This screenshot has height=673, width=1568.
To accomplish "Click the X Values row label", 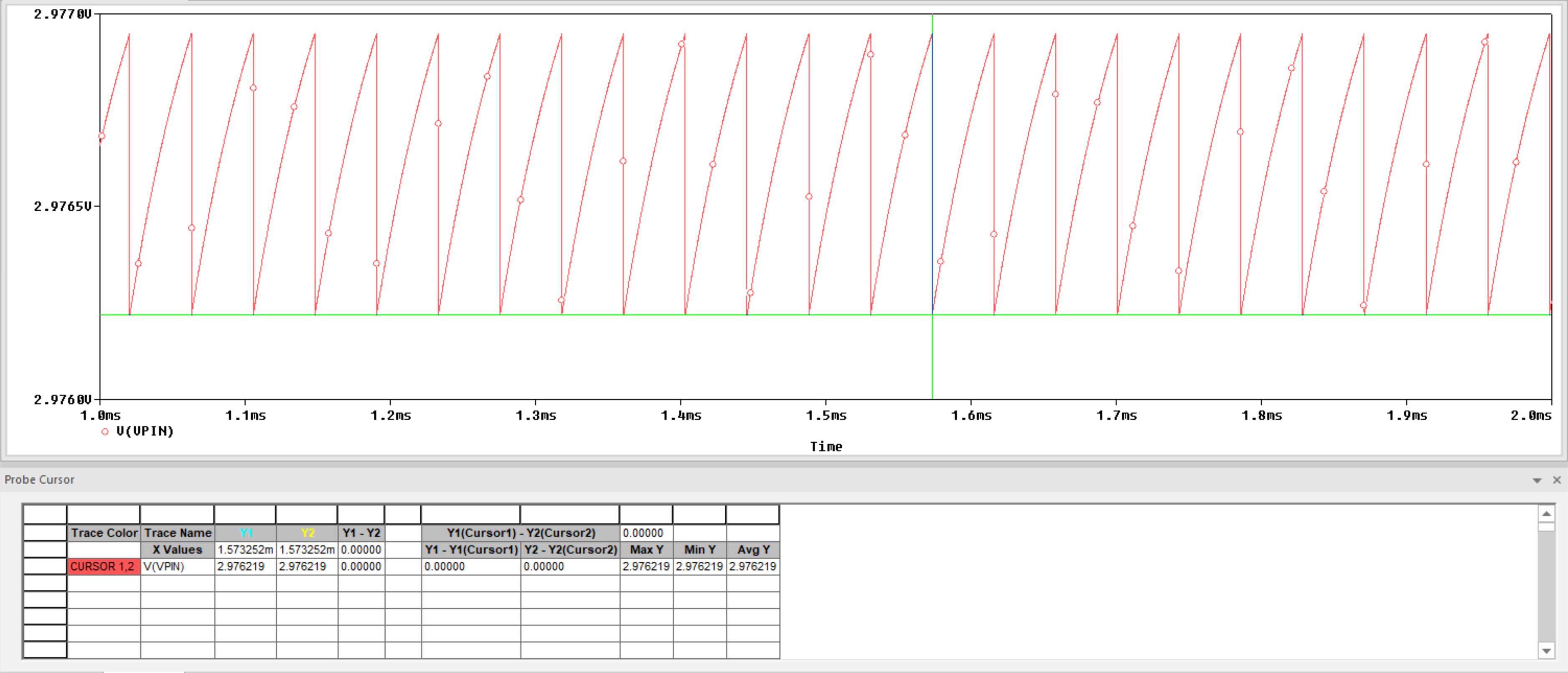I will [x=177, y=549].
